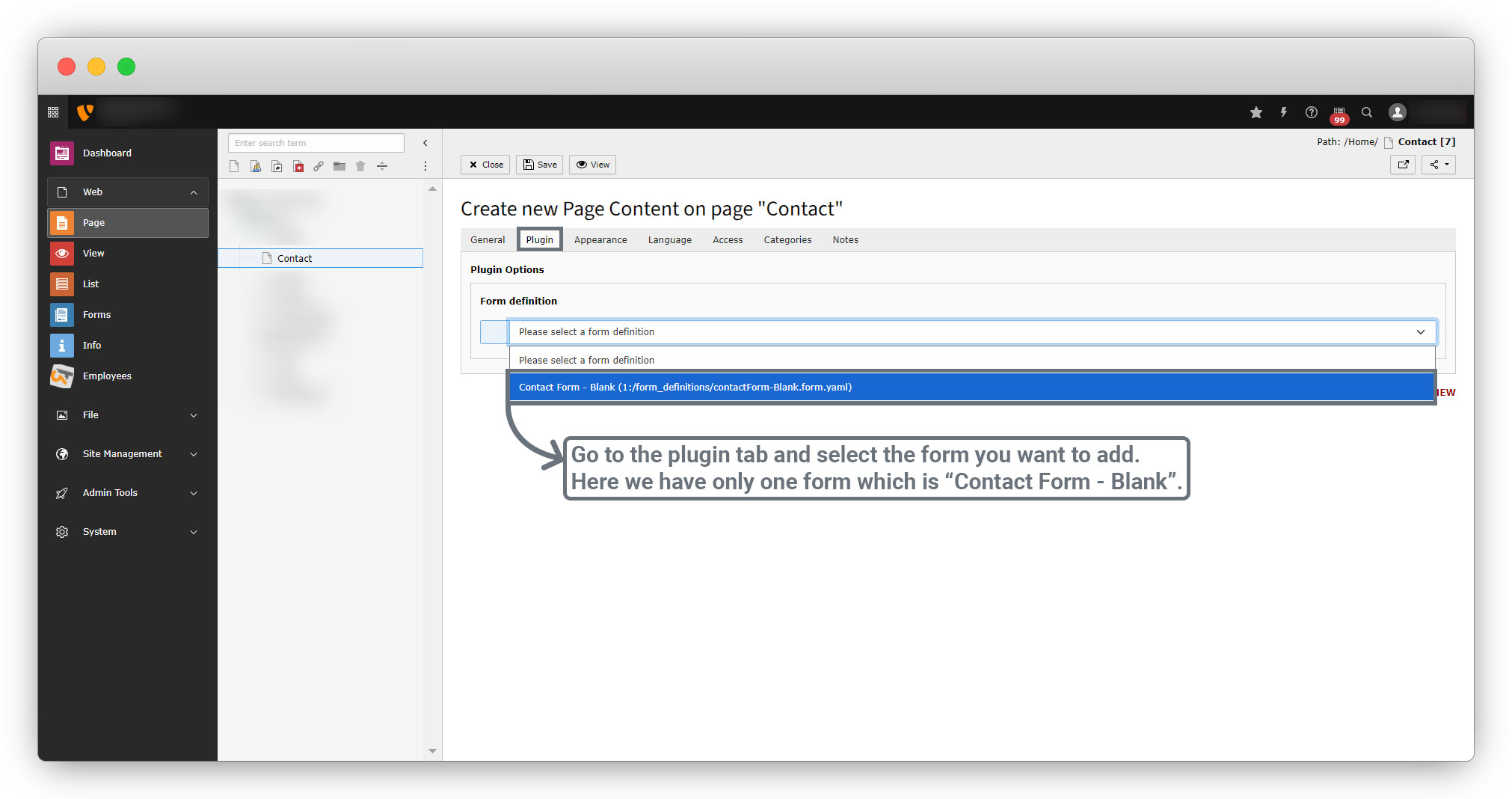Open the help question mark icon
This screenshot has height=799, width=1512.
tap(1311, 112)
